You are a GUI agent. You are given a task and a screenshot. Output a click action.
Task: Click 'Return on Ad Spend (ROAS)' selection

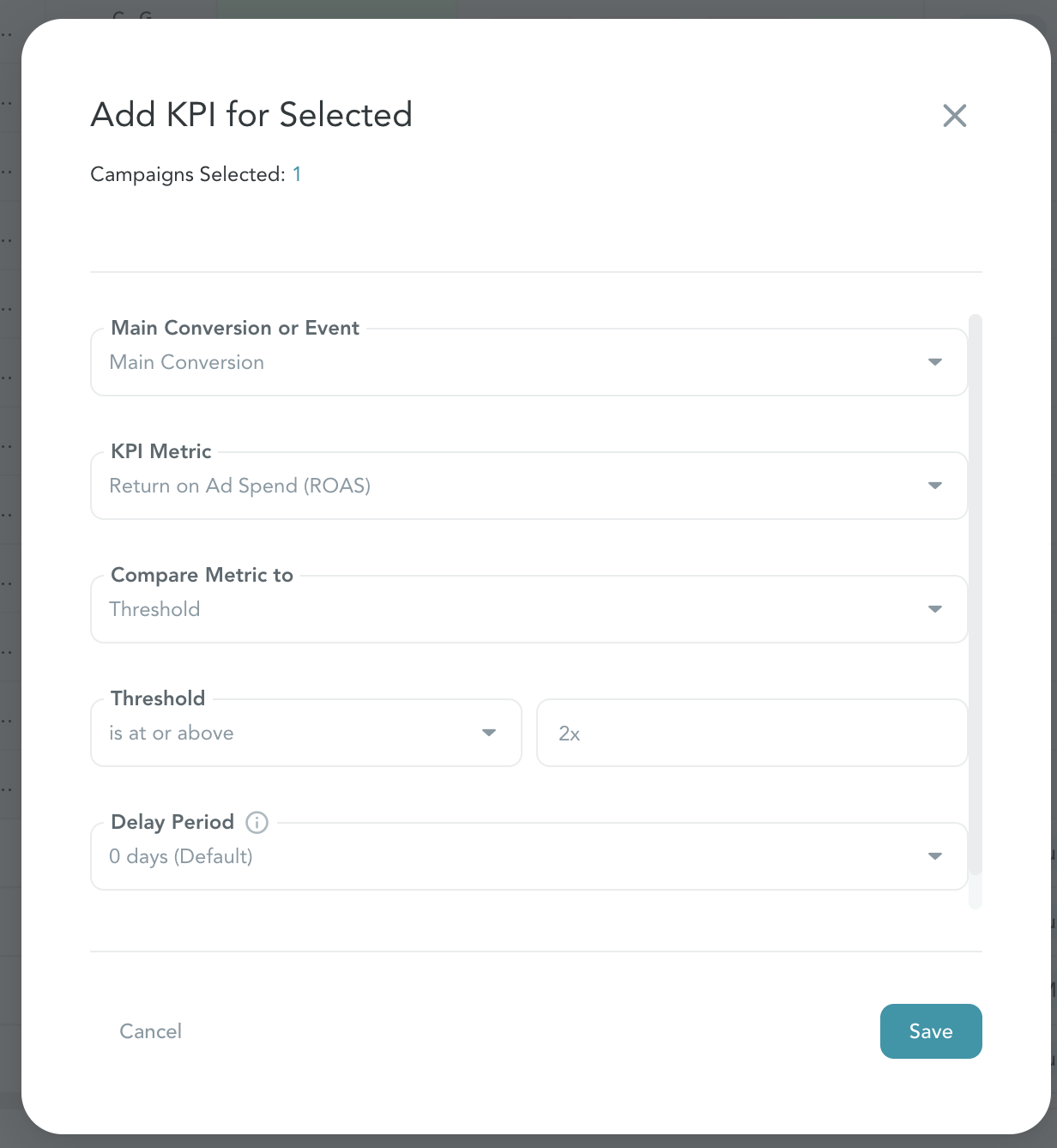coord(240,486)
